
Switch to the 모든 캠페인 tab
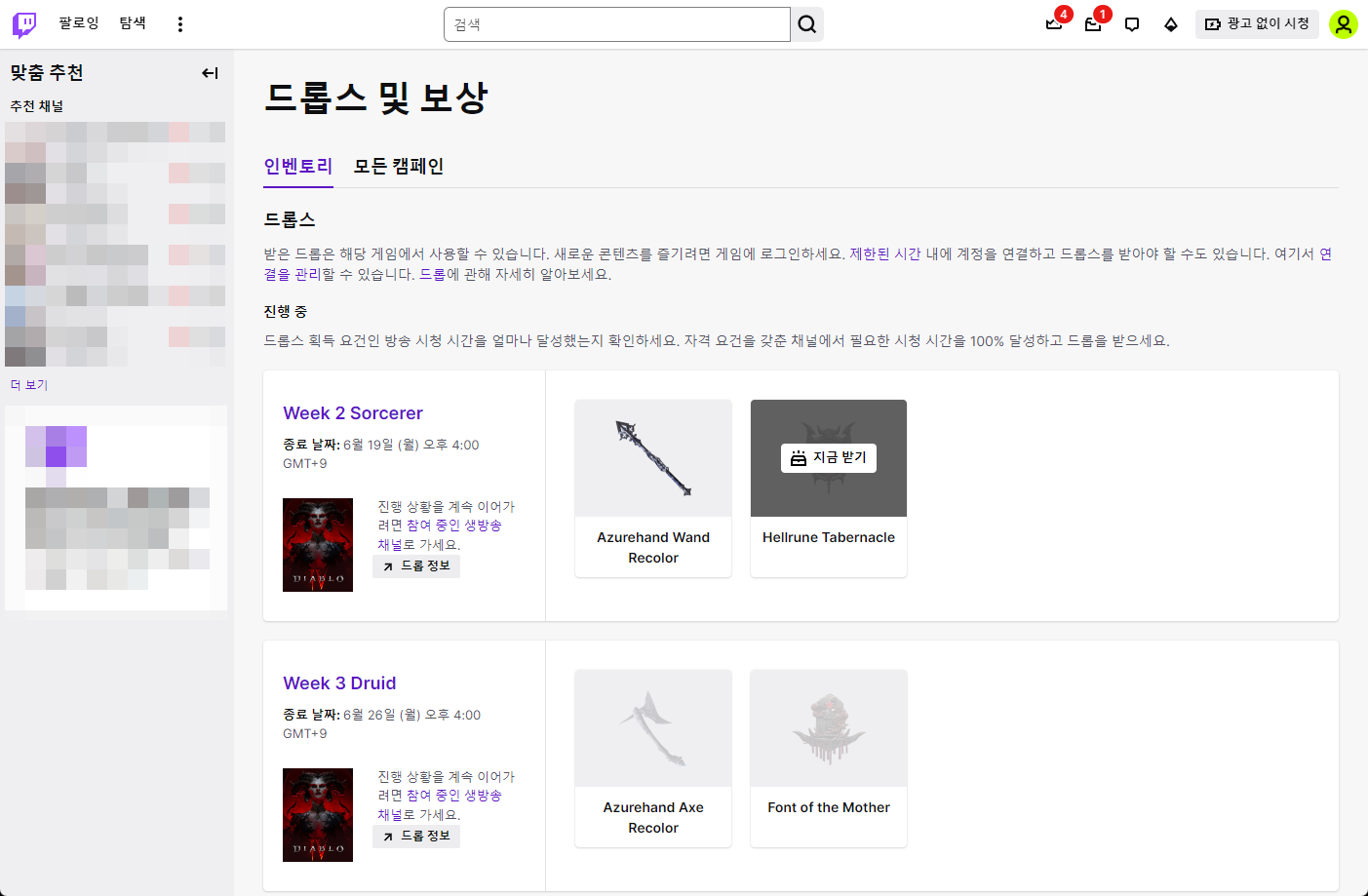398,167
